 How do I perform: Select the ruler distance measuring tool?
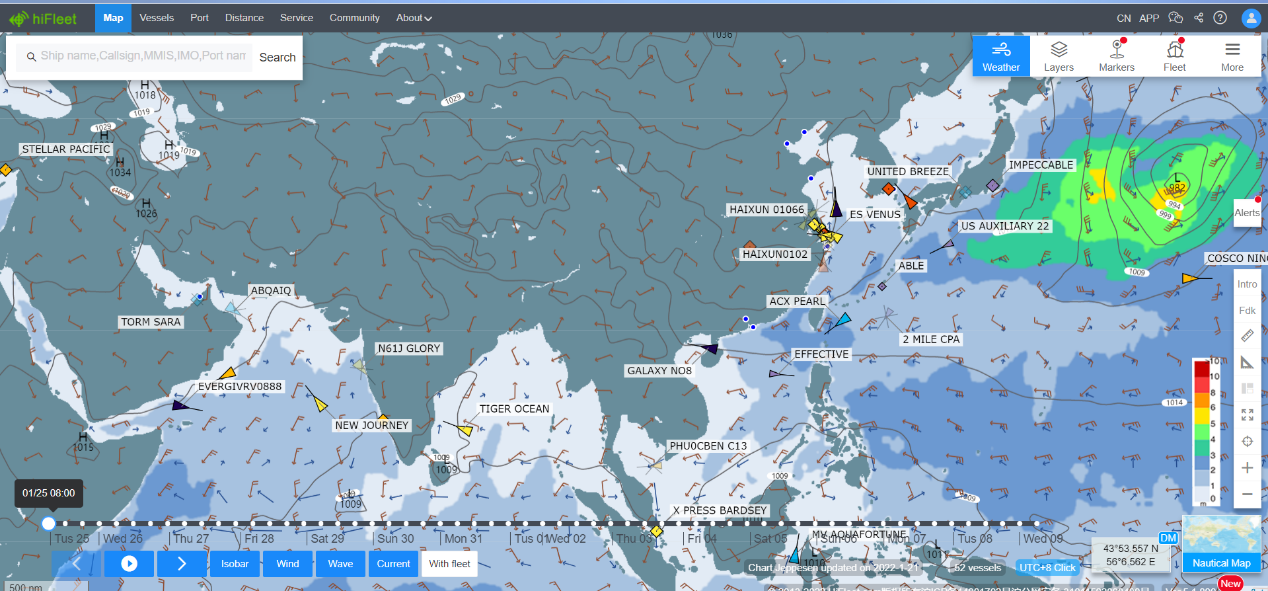(1247, 336)
